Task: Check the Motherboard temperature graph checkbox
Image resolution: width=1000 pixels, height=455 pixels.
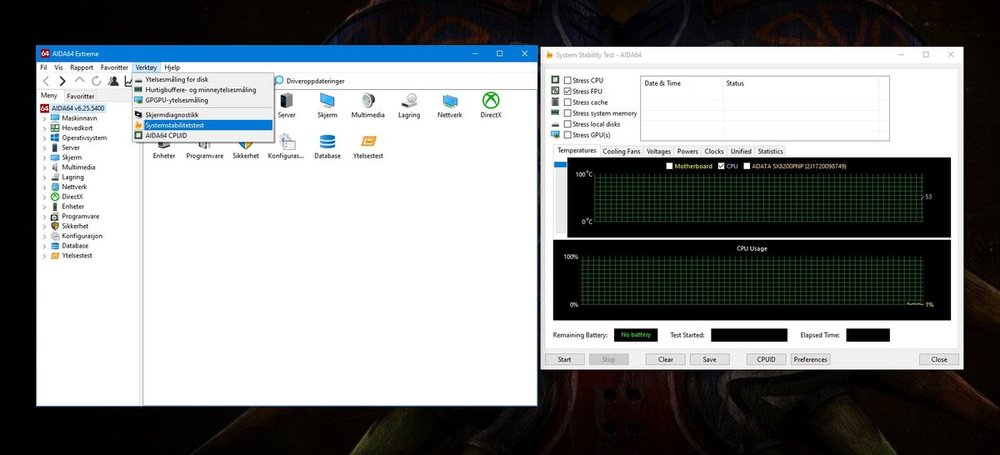Action: 669,166
